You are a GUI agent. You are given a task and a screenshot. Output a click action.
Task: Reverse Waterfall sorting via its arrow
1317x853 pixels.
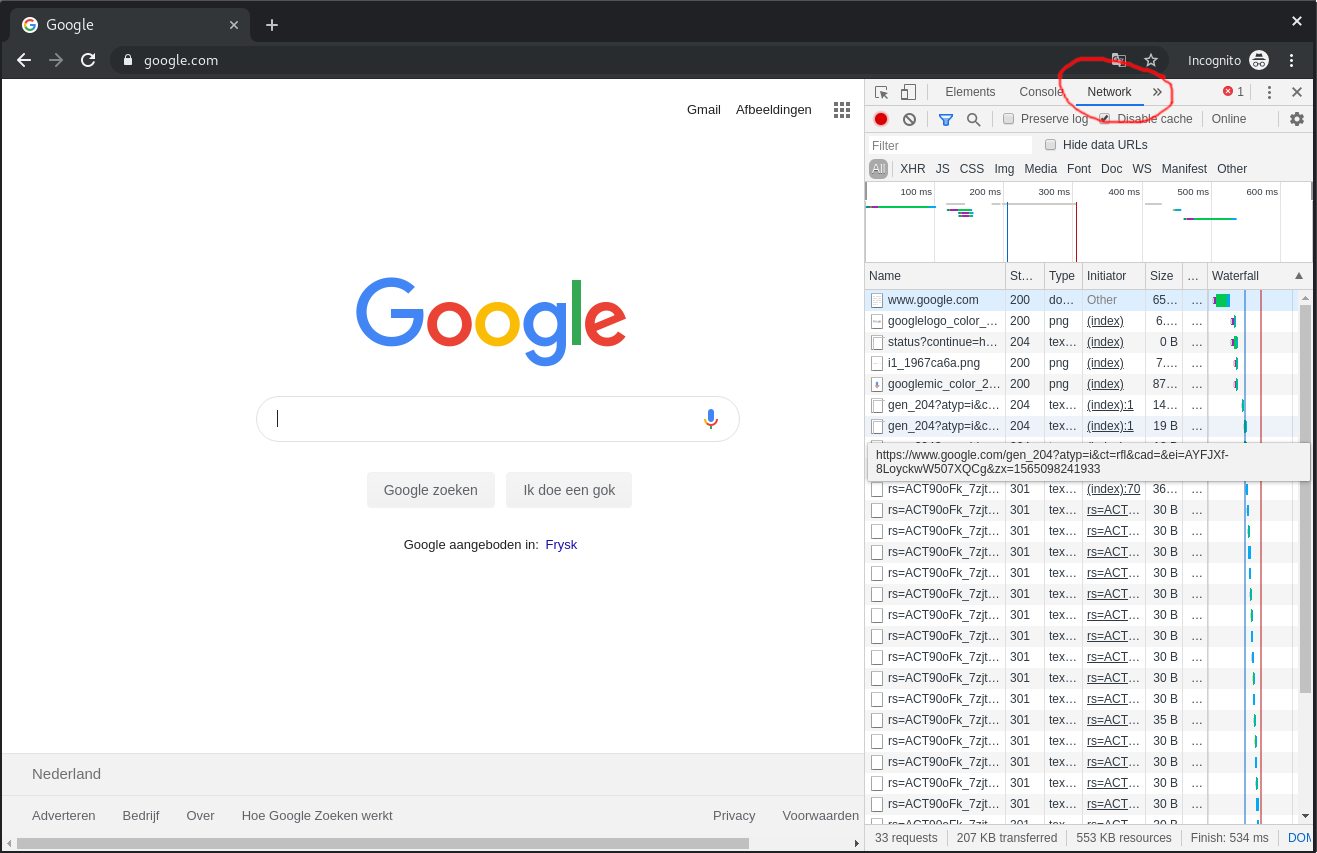click(x=1299, y=276)
